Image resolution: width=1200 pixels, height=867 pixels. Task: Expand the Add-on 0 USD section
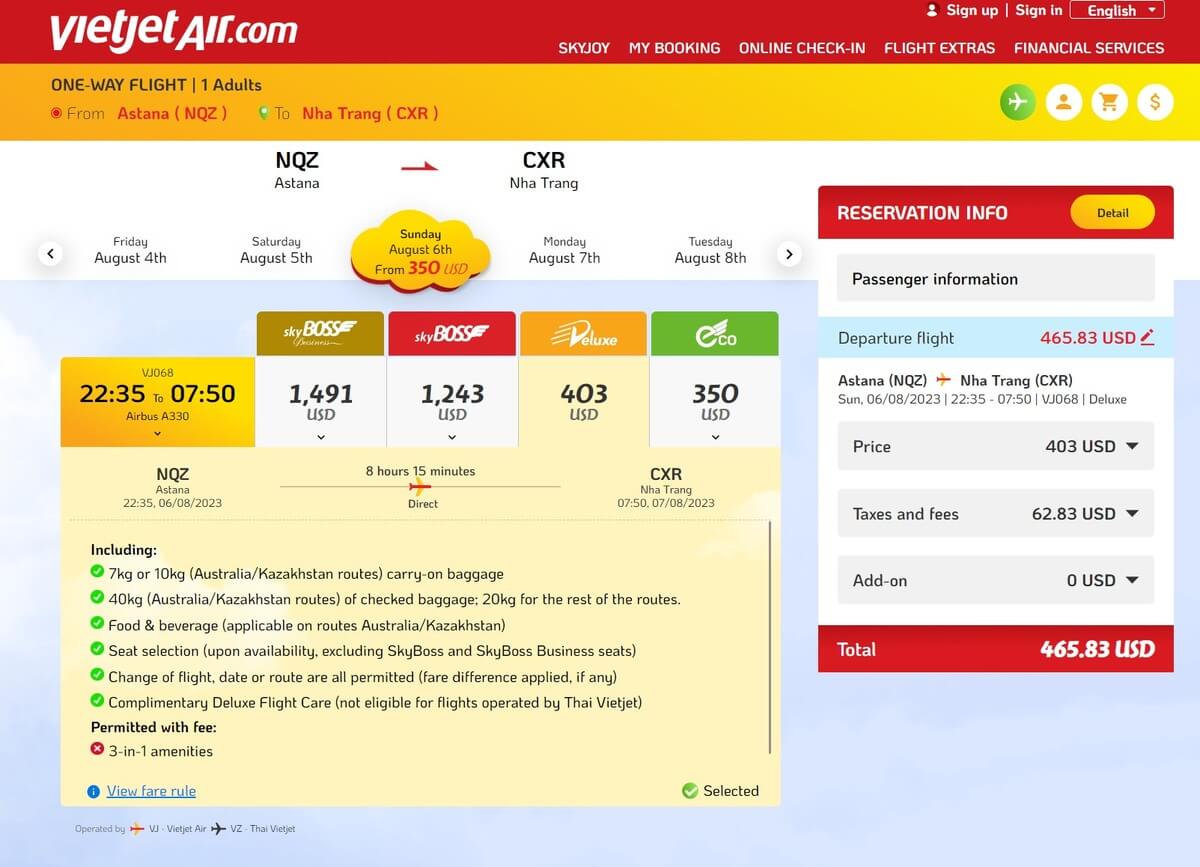coord(996,580)
